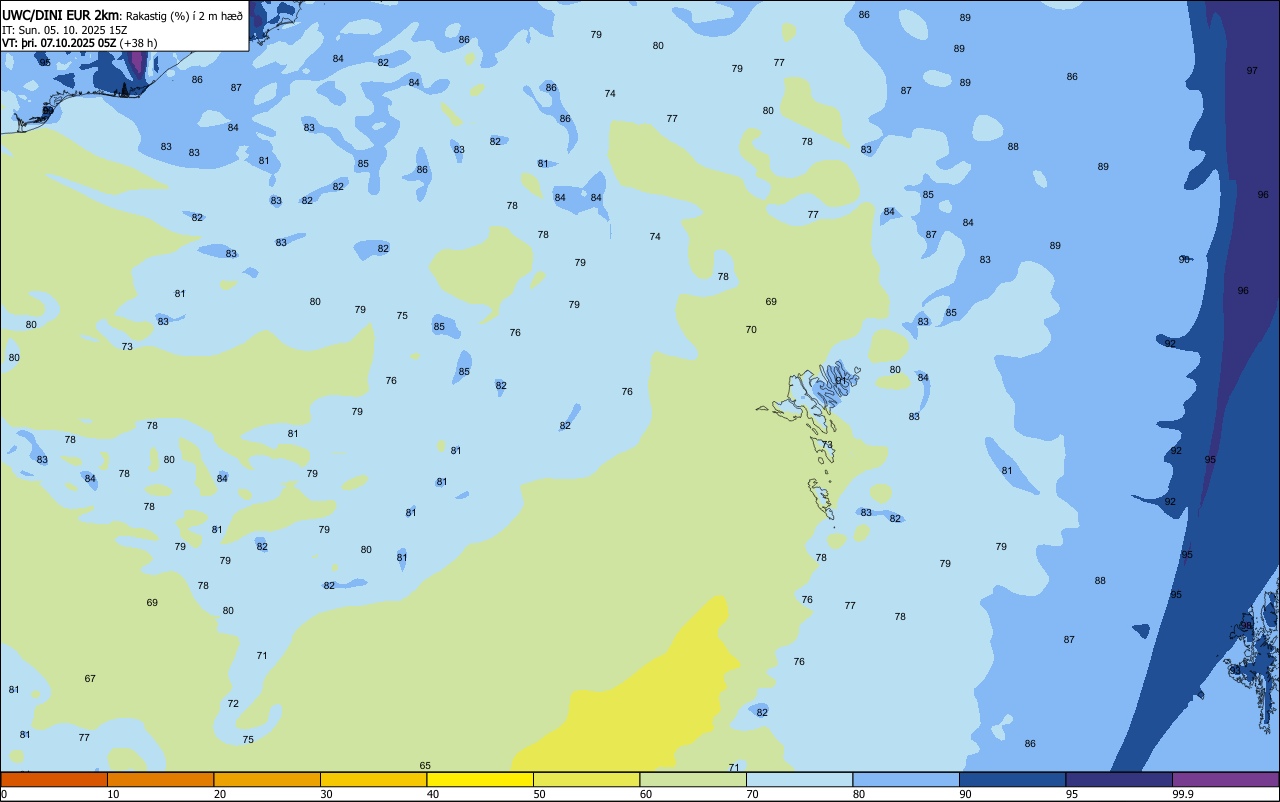
Task: Click the 0–10 dark orange legend swatch
Action: point(54,779)
